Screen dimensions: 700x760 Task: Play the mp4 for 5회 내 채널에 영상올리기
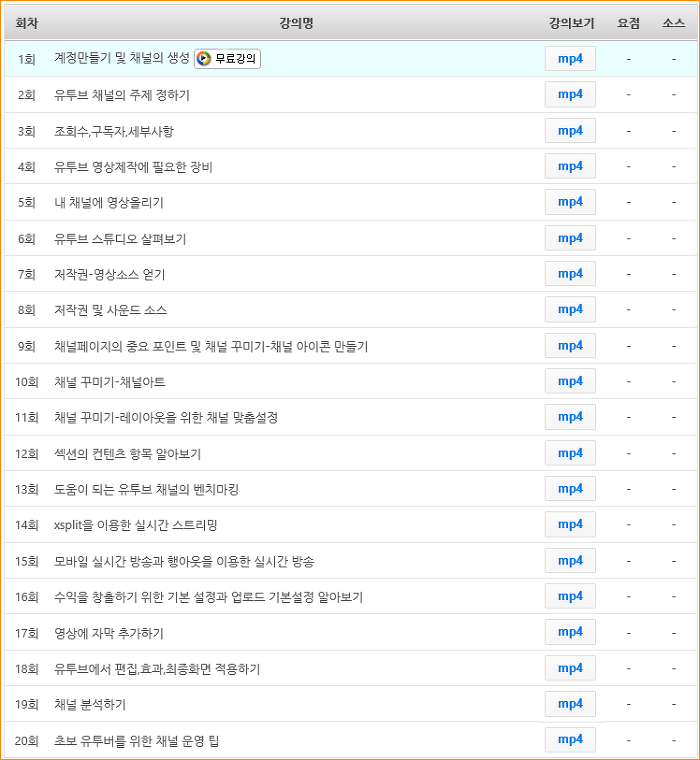coord(570,202)
